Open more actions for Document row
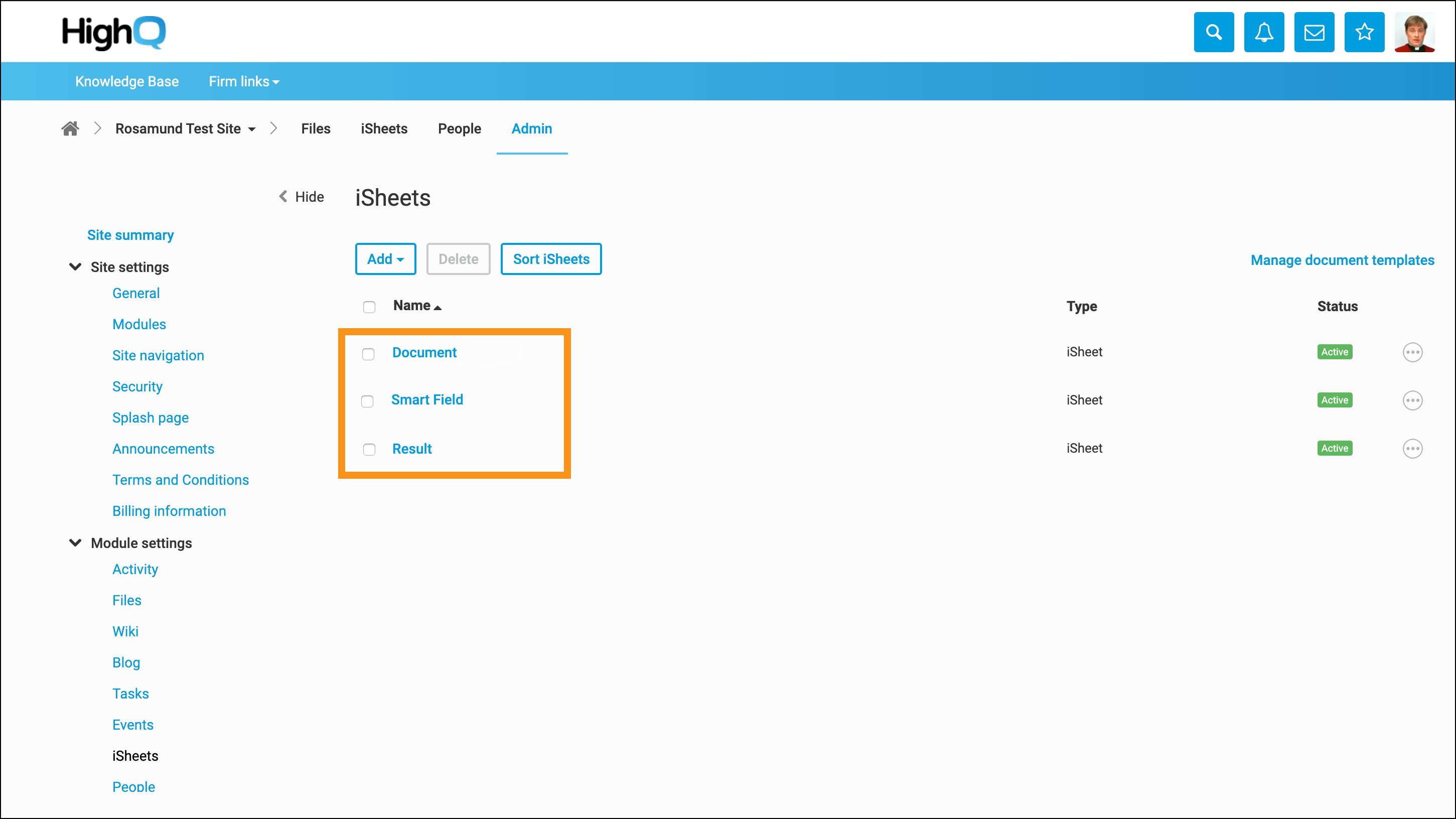The width and height of the screenshot is (1456, 819). coord(1412,352)
